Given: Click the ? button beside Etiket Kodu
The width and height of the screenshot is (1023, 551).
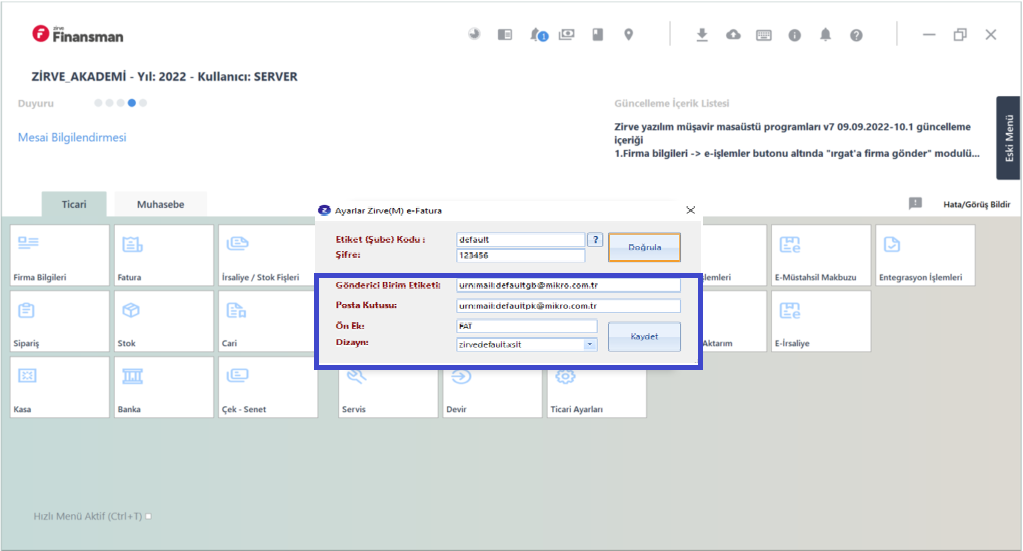Looking at the screenshot, I should coord(595,239).
